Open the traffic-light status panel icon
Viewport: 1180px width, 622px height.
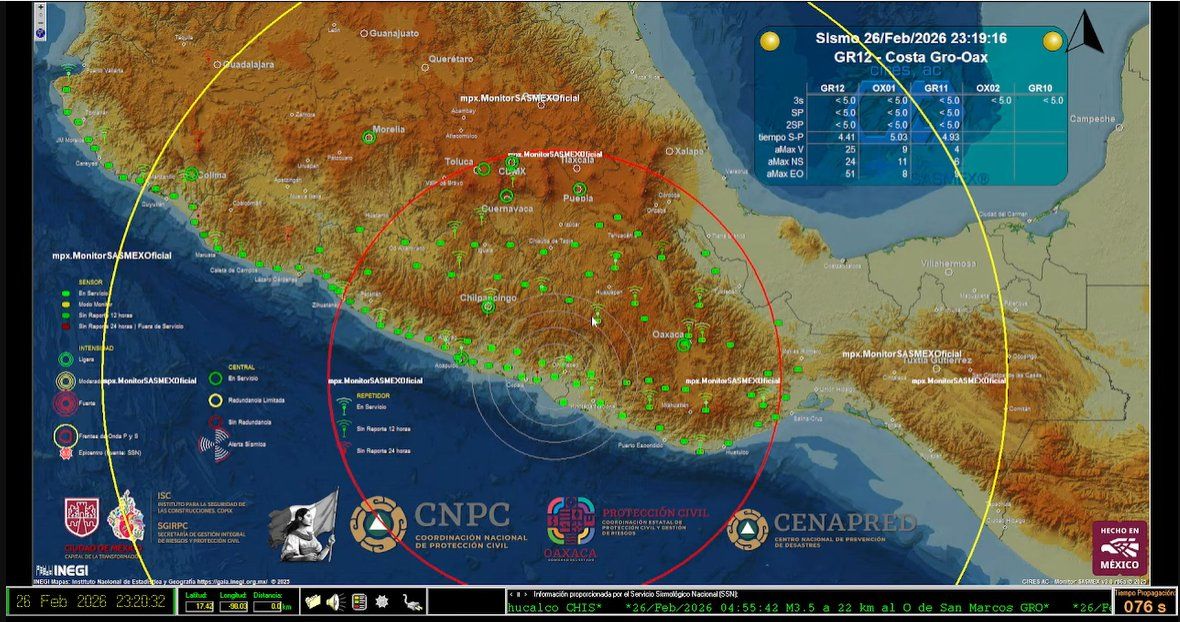pyautogui.click(x=359, y=602)
